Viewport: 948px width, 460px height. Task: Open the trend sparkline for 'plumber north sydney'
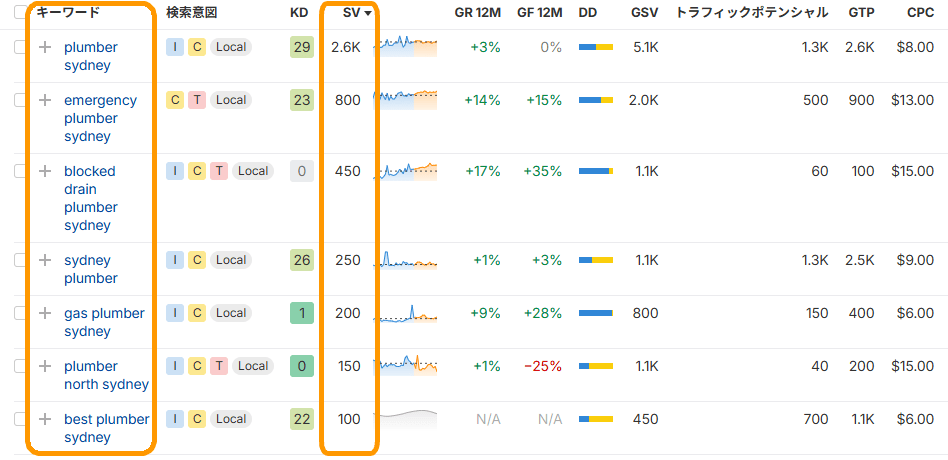pyautogui.click(x=405, y=366)
